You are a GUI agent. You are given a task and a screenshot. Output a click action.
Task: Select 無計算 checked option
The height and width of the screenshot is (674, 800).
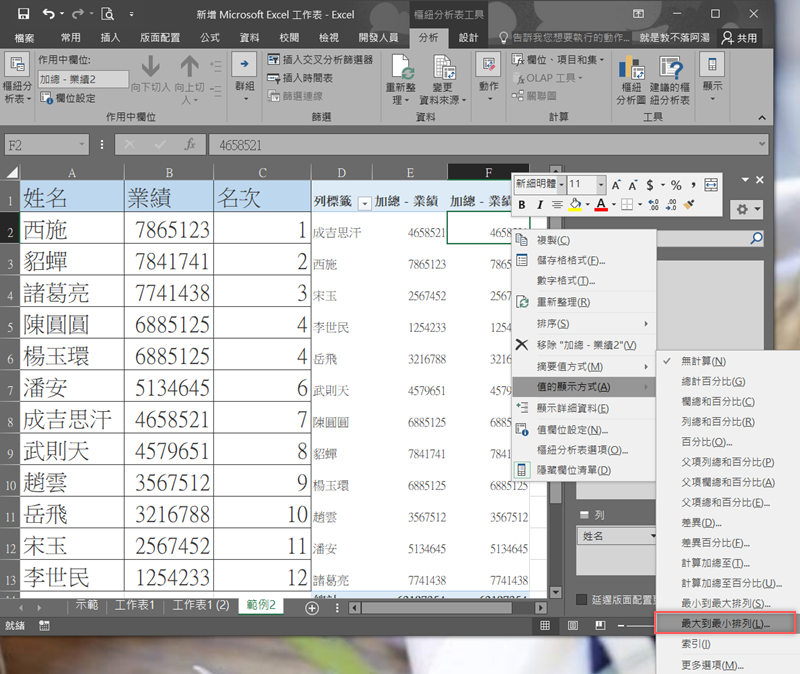pyautogui.click(x=703, y=361)
